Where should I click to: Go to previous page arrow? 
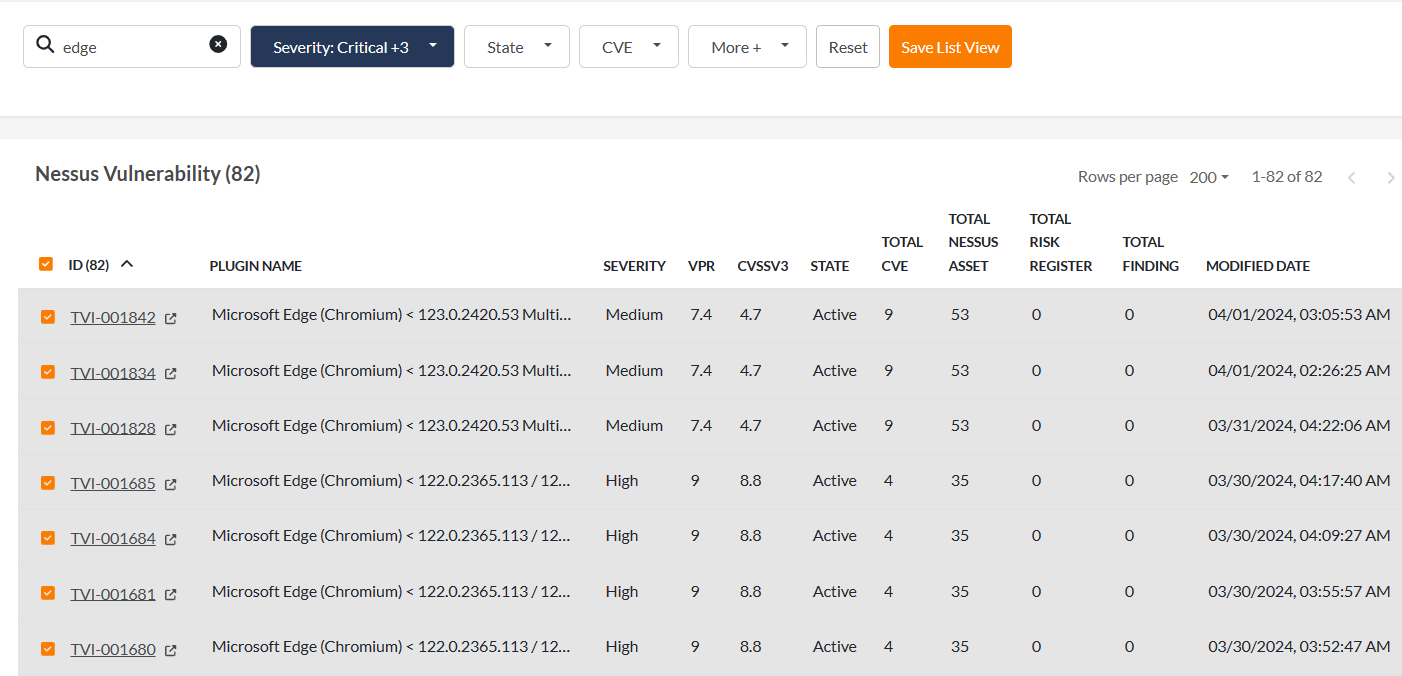[1351, 178]
